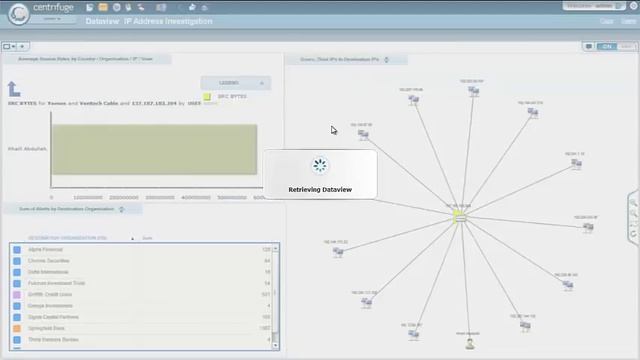Image resolution: width=640 pixels, height=360 pixels.
Task: Click the second zoom icon on graph side toolbar
Action: 633,213
